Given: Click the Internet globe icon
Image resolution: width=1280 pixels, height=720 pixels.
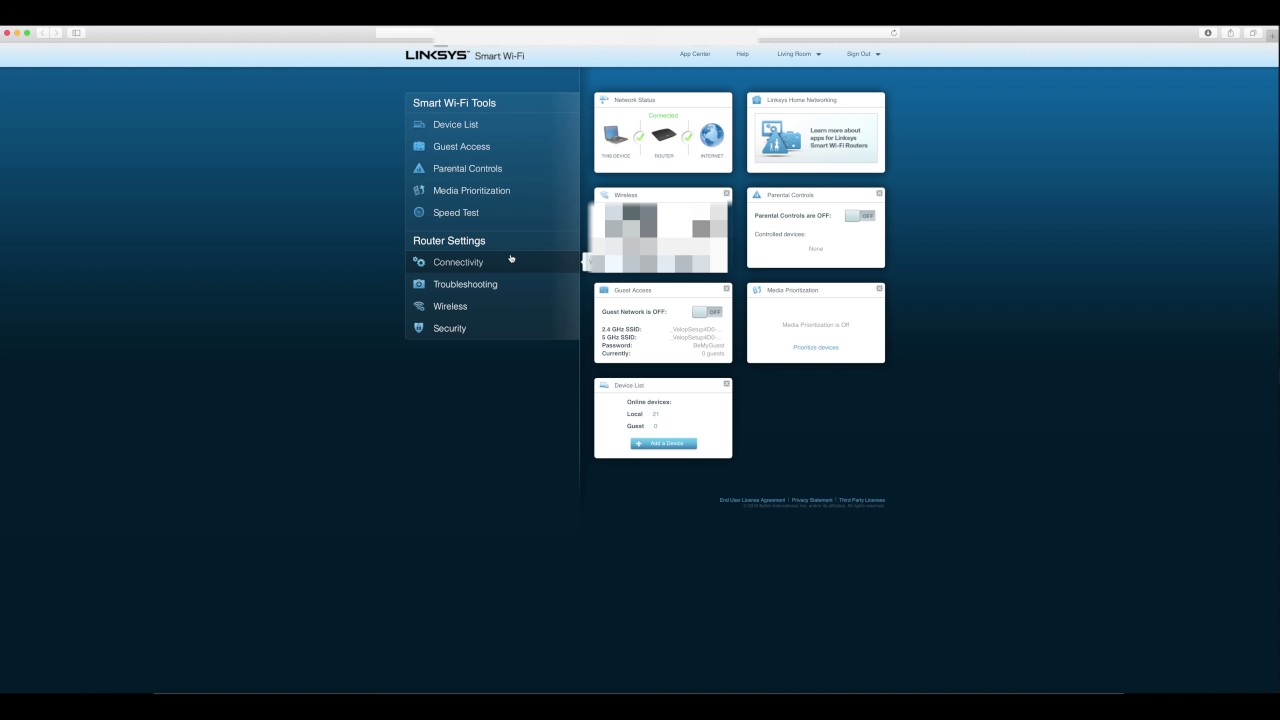Looking at the screenshot, I should tap(712, 135).
